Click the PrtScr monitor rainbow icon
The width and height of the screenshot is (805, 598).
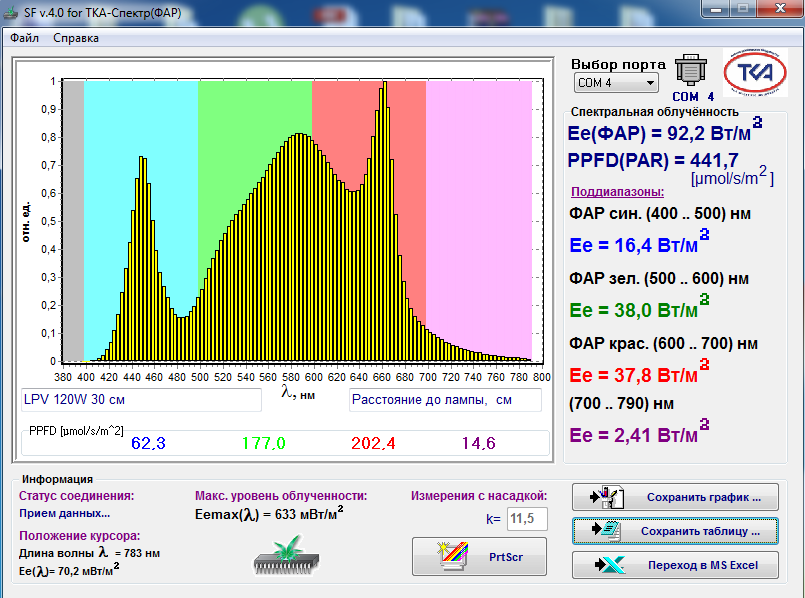point(453,556)
